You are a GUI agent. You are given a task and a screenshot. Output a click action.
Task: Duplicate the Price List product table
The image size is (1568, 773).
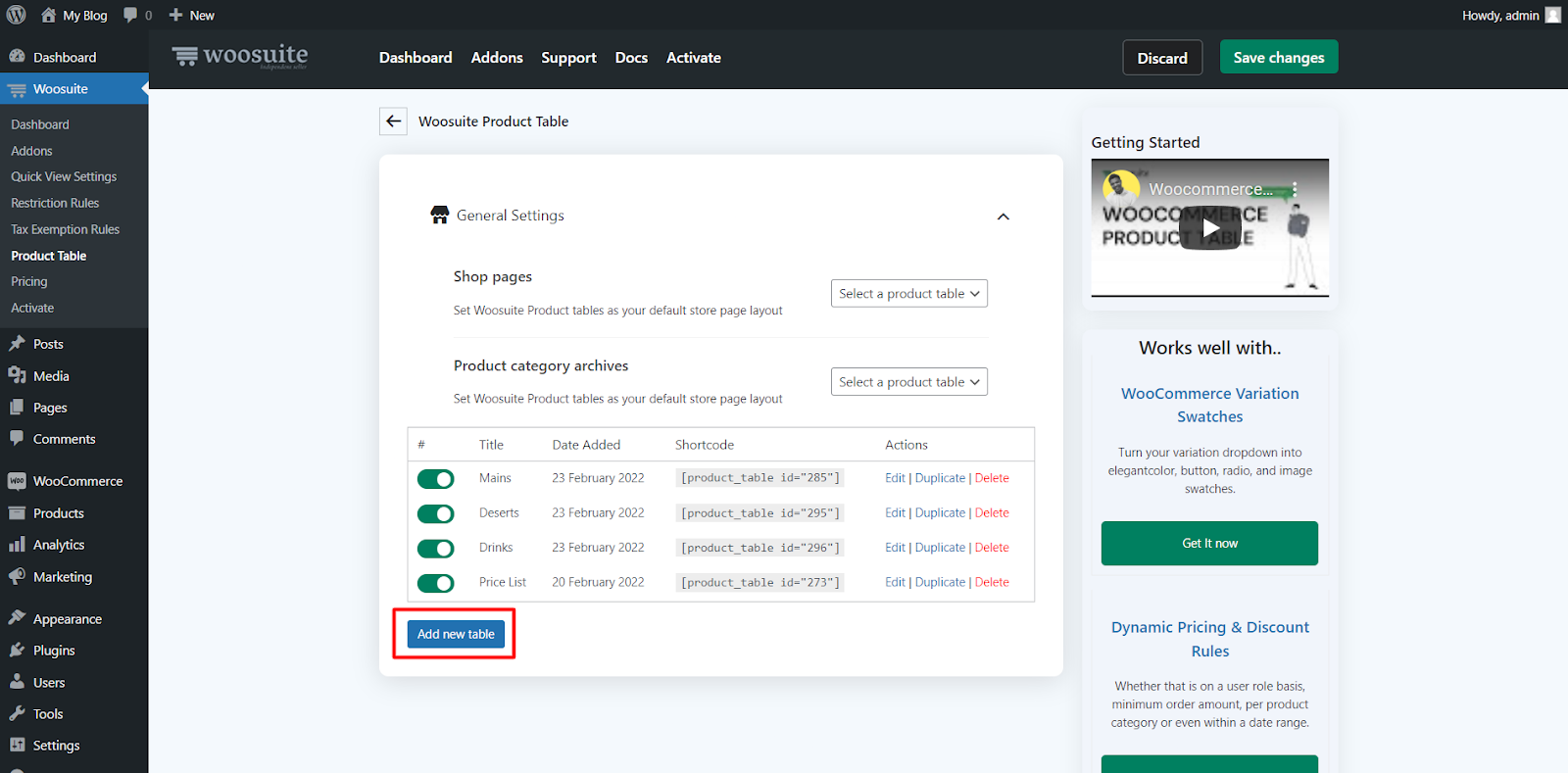coord(940,582)
